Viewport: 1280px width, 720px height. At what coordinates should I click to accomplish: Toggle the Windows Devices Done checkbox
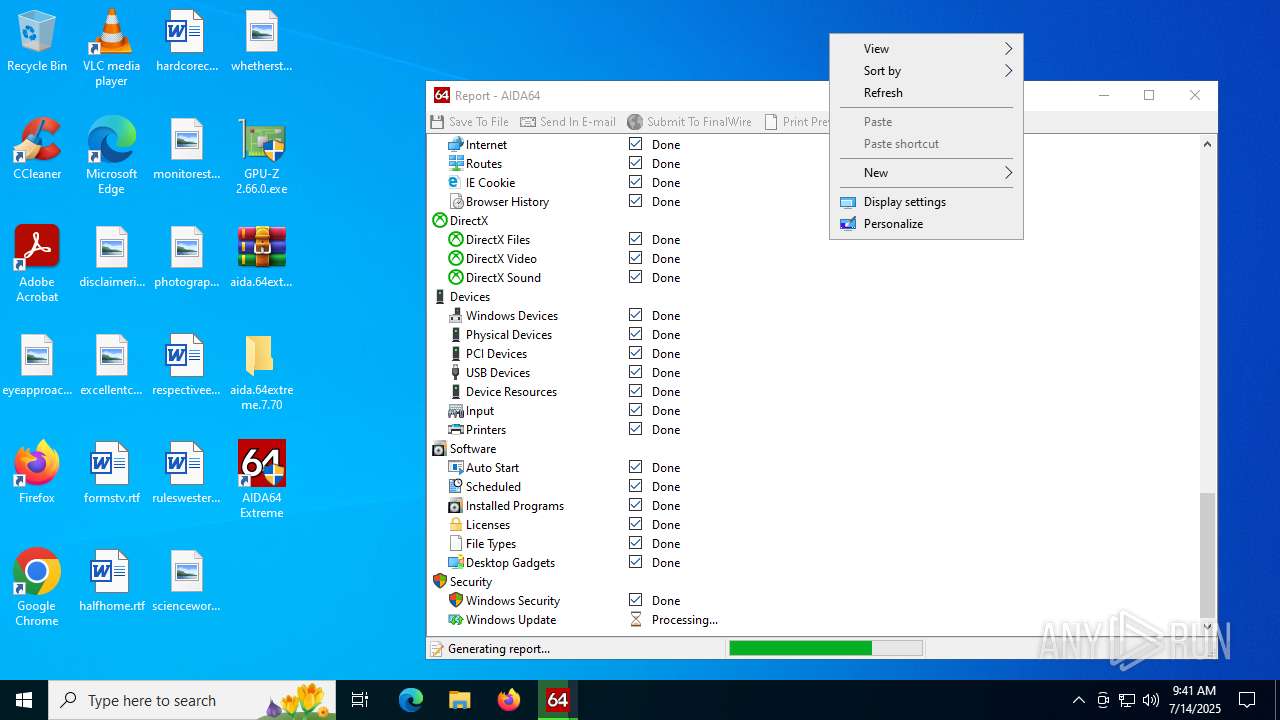coord(635,315)
